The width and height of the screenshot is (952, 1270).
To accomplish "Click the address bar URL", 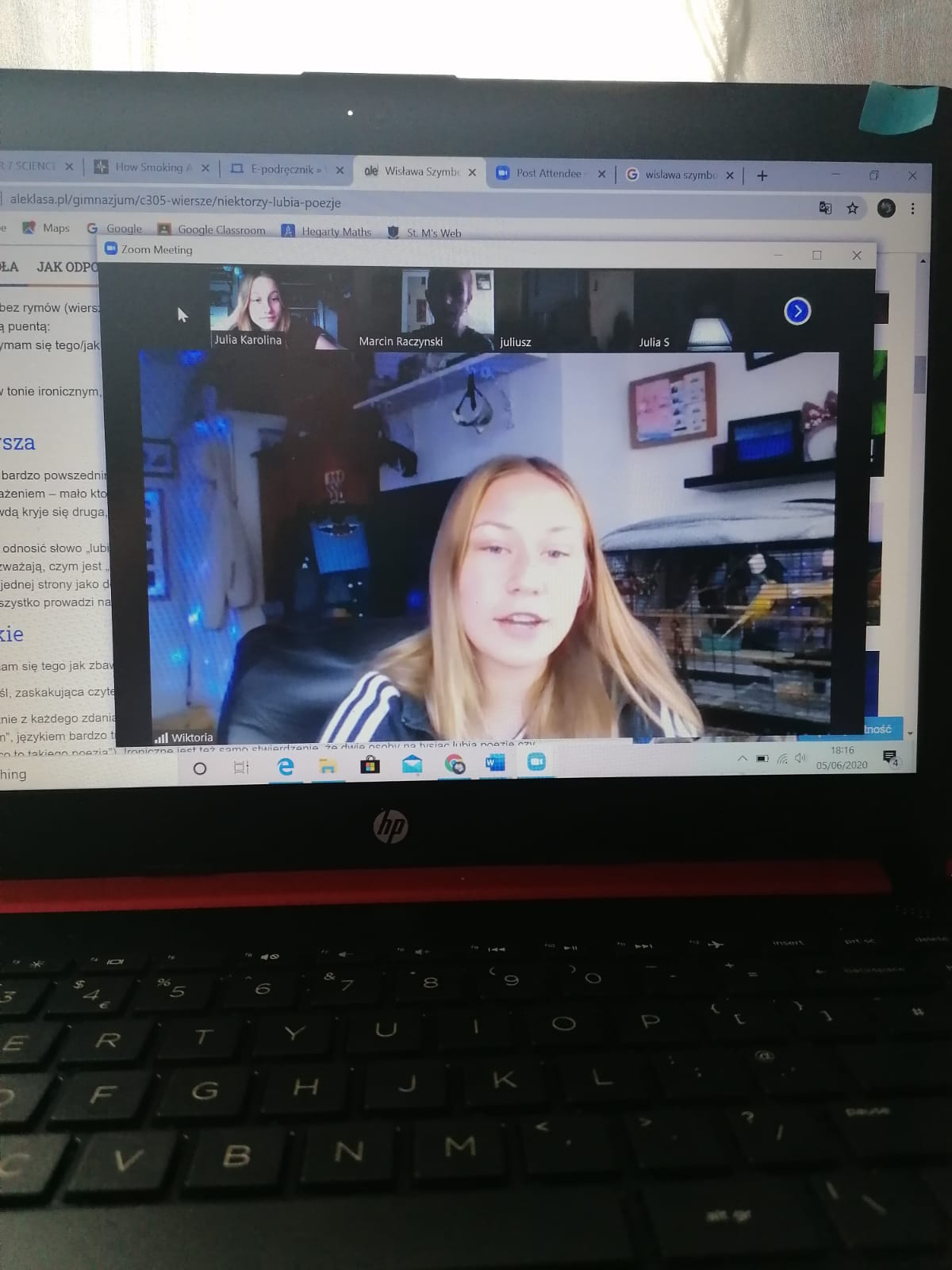I will tap(175, 202).
